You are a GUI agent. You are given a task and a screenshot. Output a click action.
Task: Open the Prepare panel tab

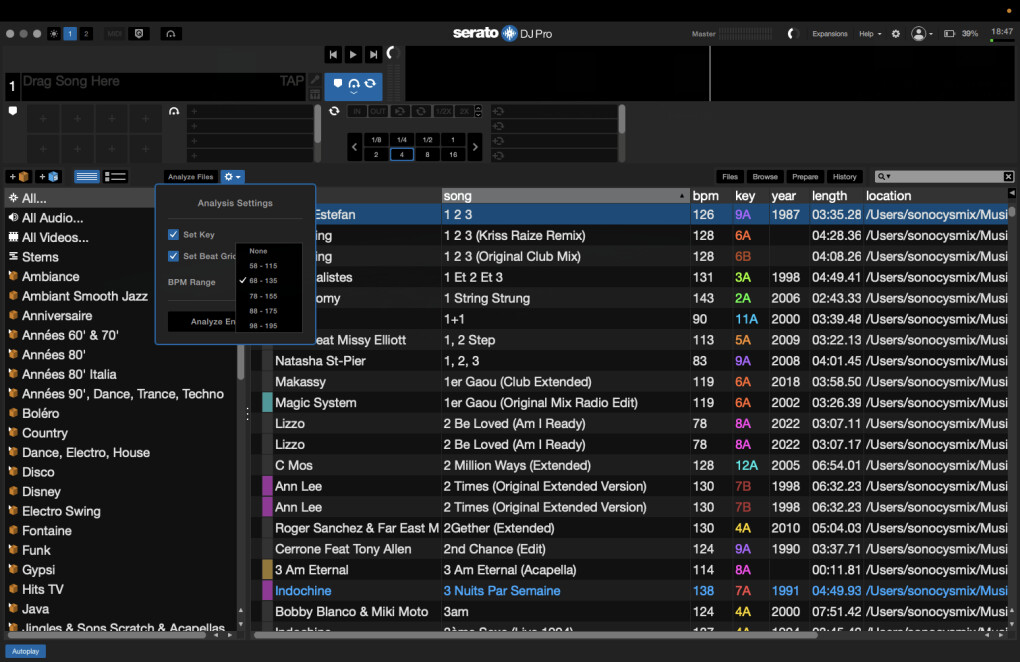pyautogui.click(x=805, y=177)
